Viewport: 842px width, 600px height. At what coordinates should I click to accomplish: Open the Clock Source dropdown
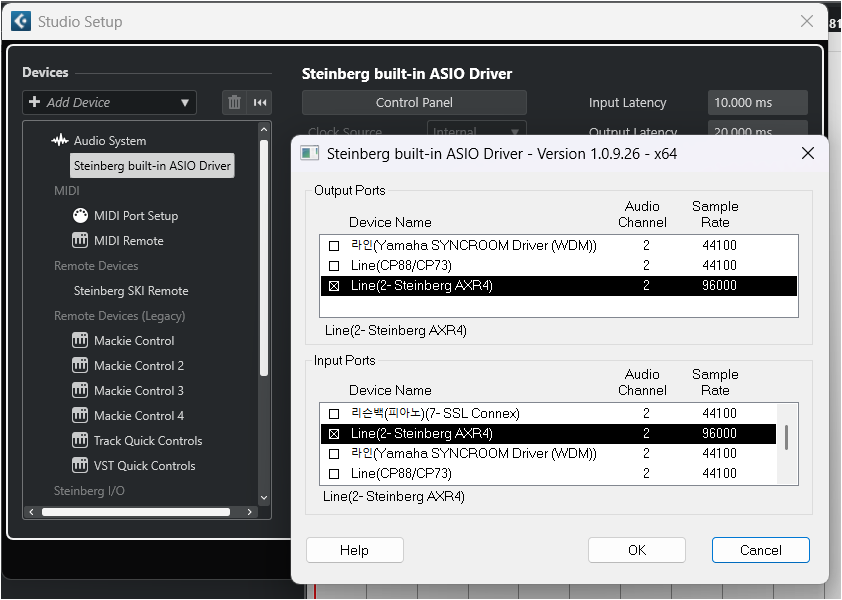[477, 131]
